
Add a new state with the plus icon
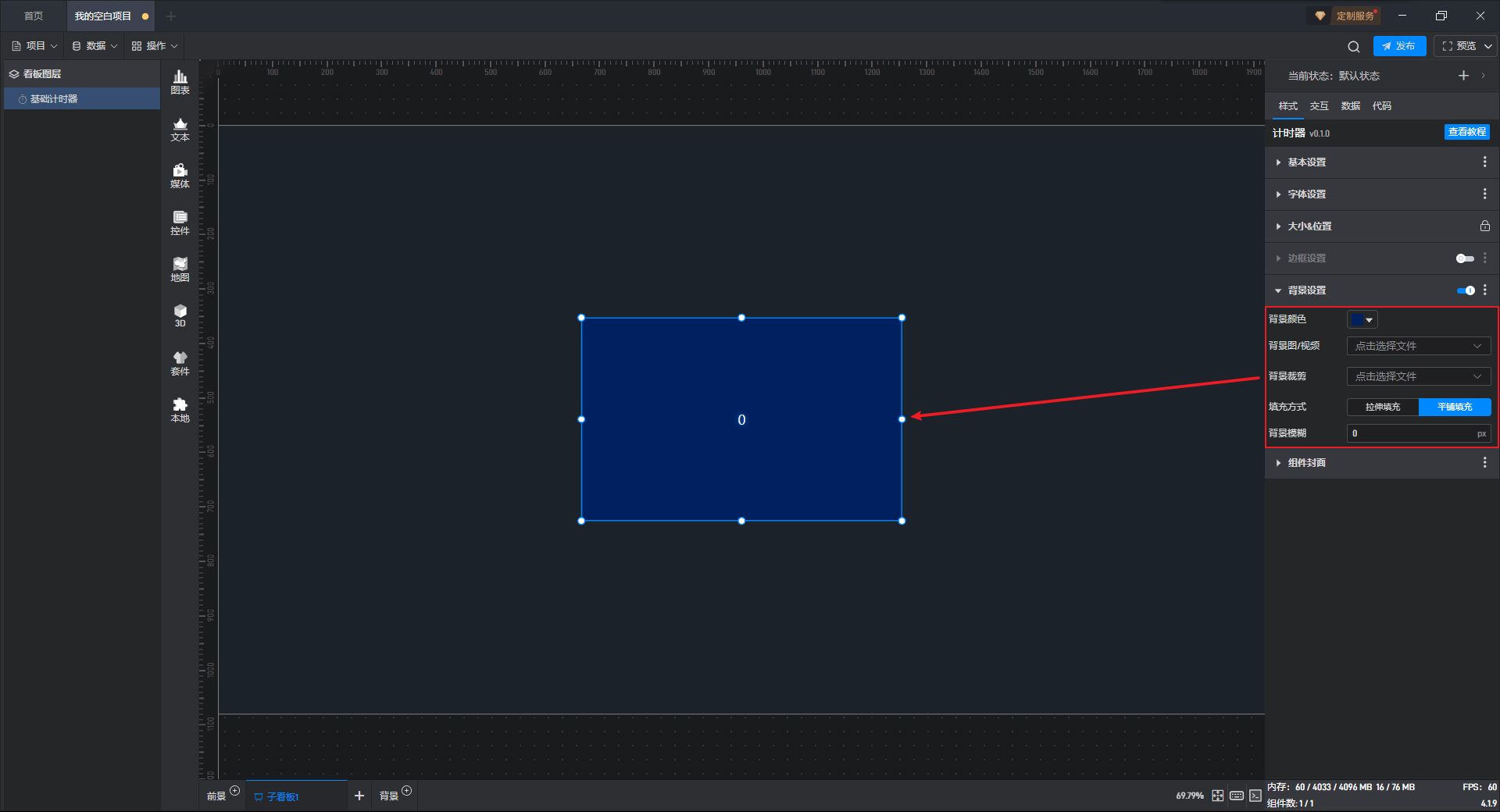tap(1463, 76)
